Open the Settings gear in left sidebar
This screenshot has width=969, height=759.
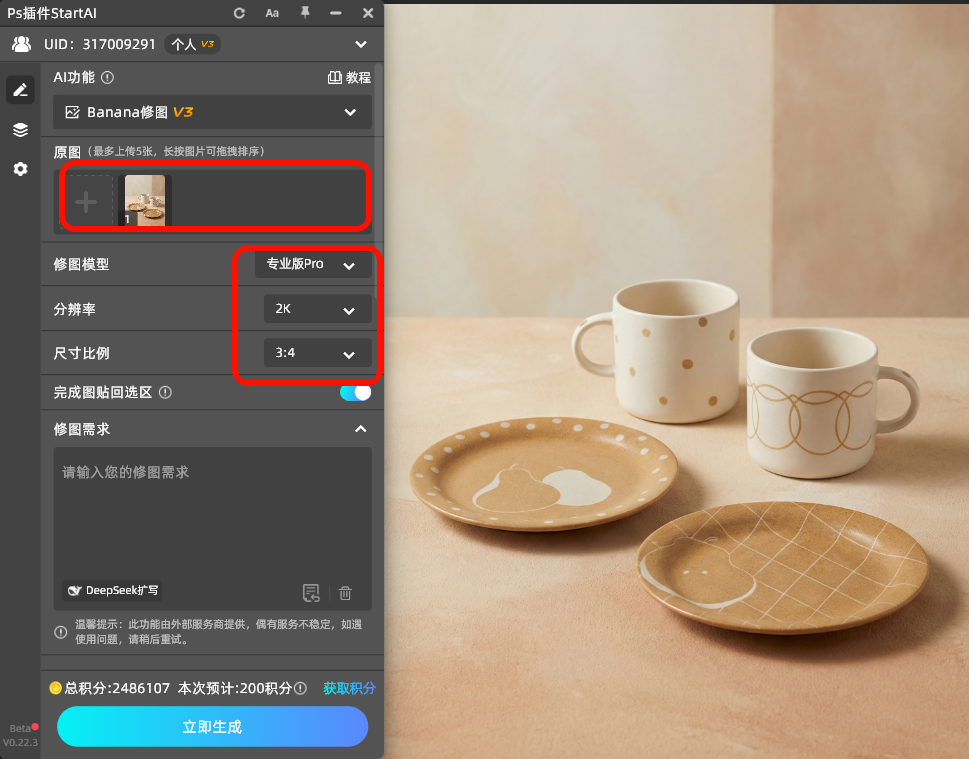pyautogui.click(x=20, y=169)
